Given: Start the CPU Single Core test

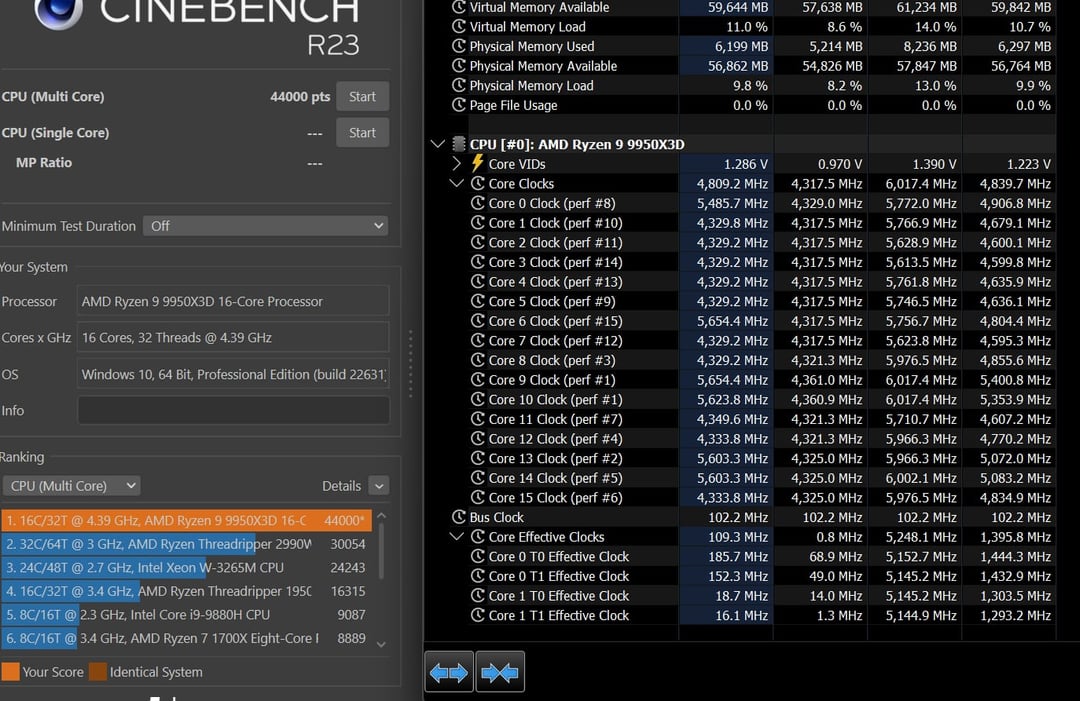Looking at the screenshot, I should pyautogui.click(x=362, y=132).
